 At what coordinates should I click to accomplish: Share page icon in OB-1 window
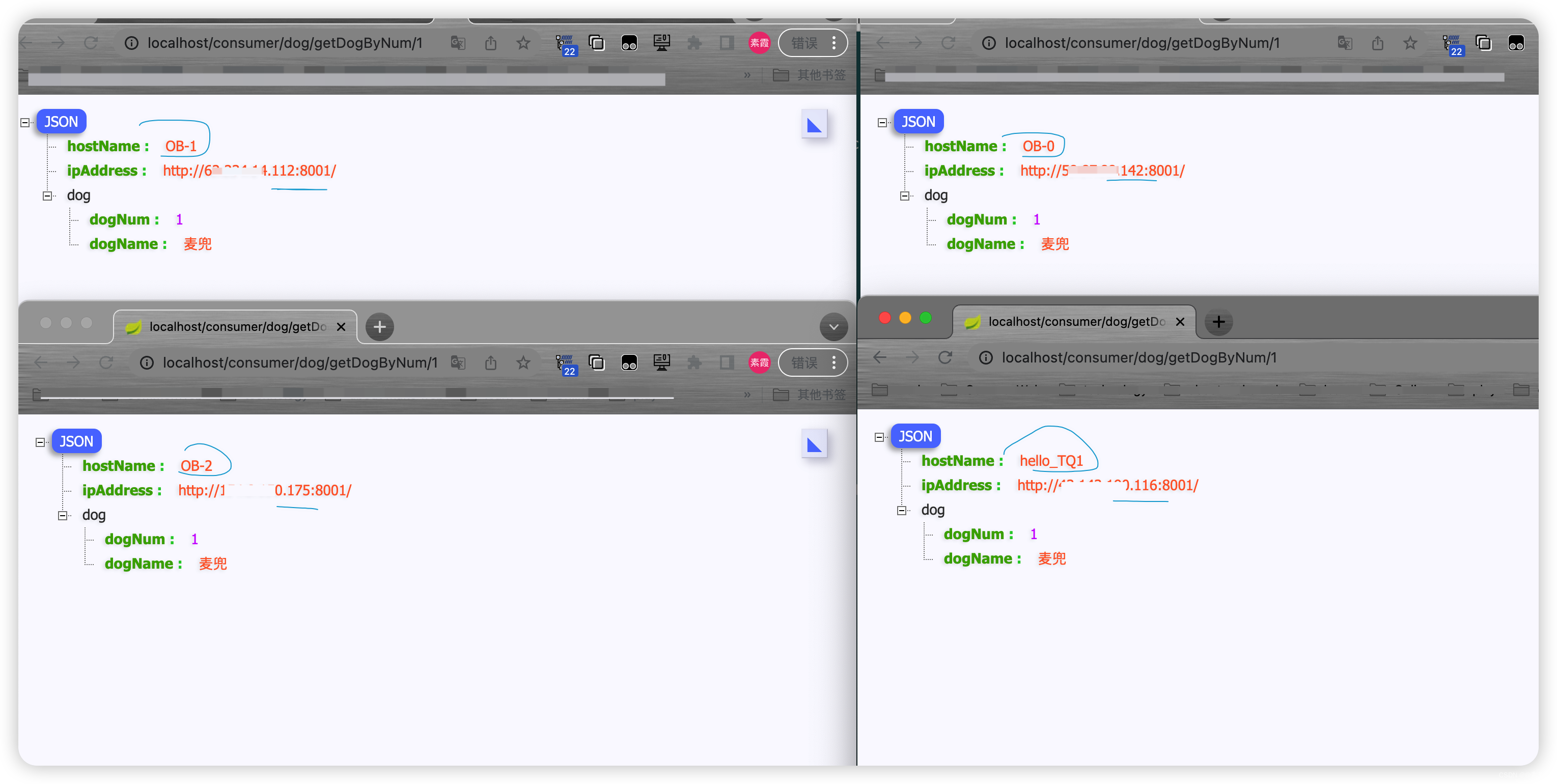(x=491, y=43)
